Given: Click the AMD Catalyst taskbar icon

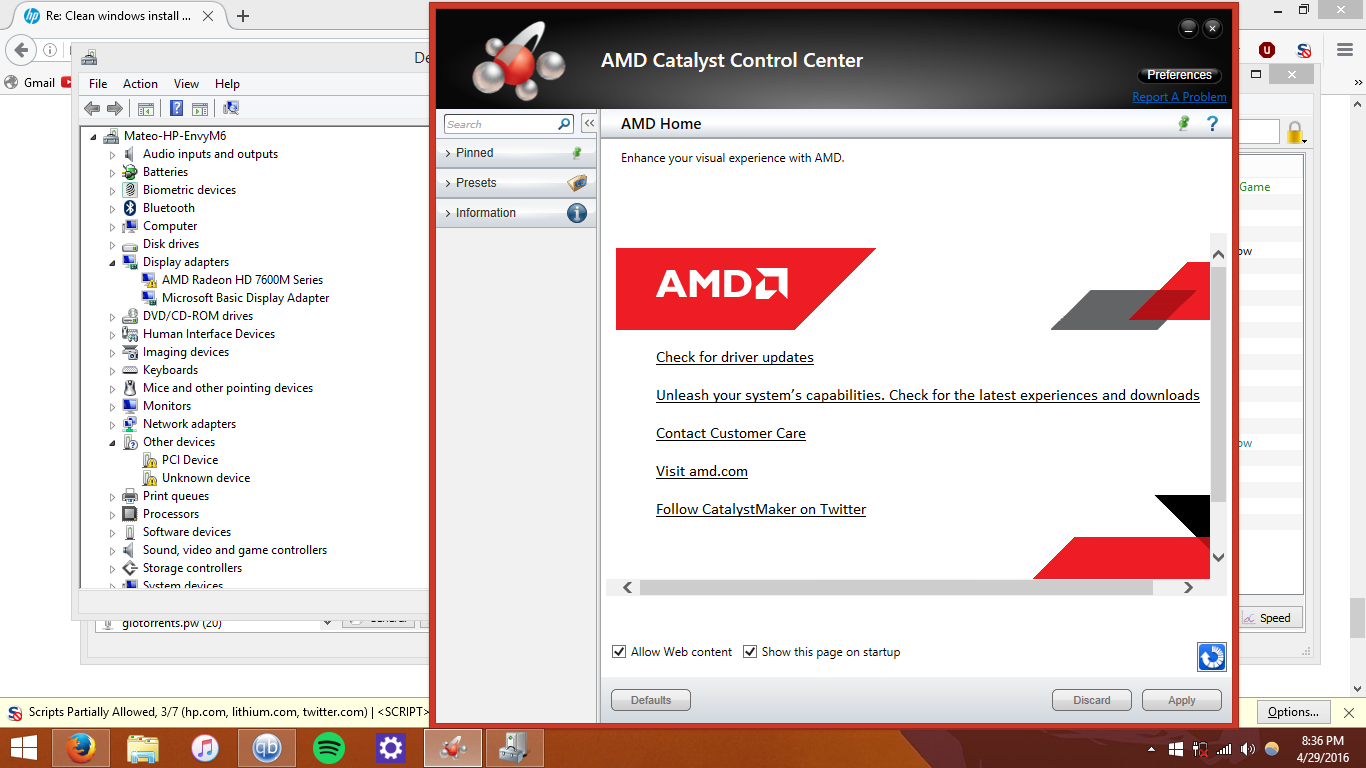Looking at the screenshot, I should click(x=453, y=747).
